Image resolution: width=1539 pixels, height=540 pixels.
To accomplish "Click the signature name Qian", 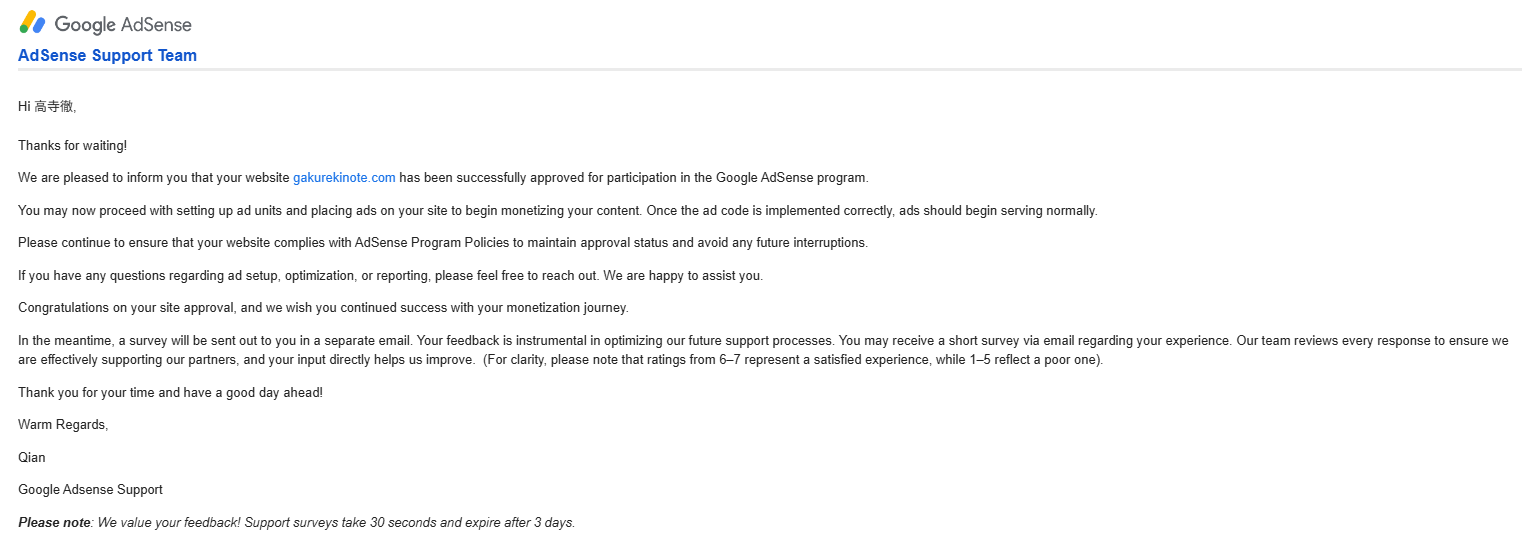I will (x=32, y=458).
